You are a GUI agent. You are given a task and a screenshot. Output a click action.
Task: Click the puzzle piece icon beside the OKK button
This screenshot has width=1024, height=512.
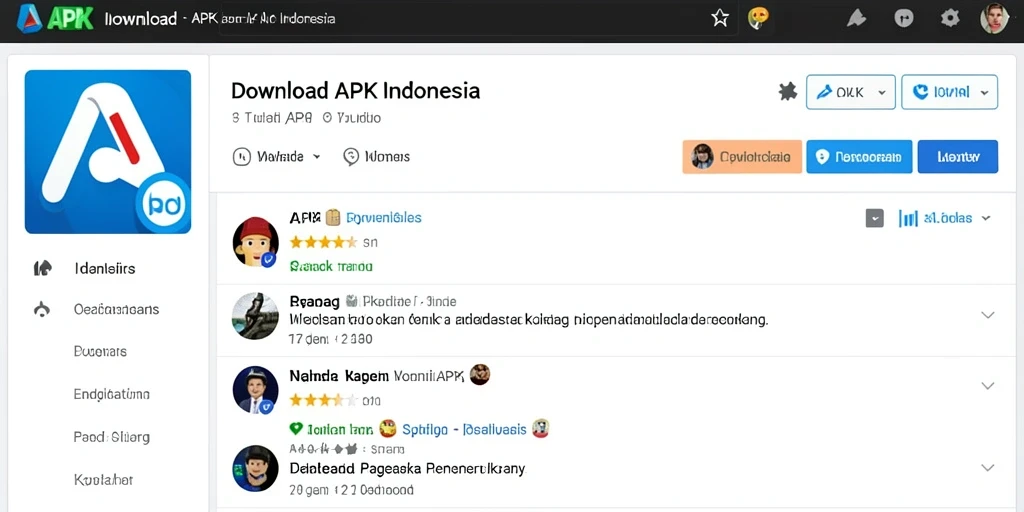(x=788, y=92)
